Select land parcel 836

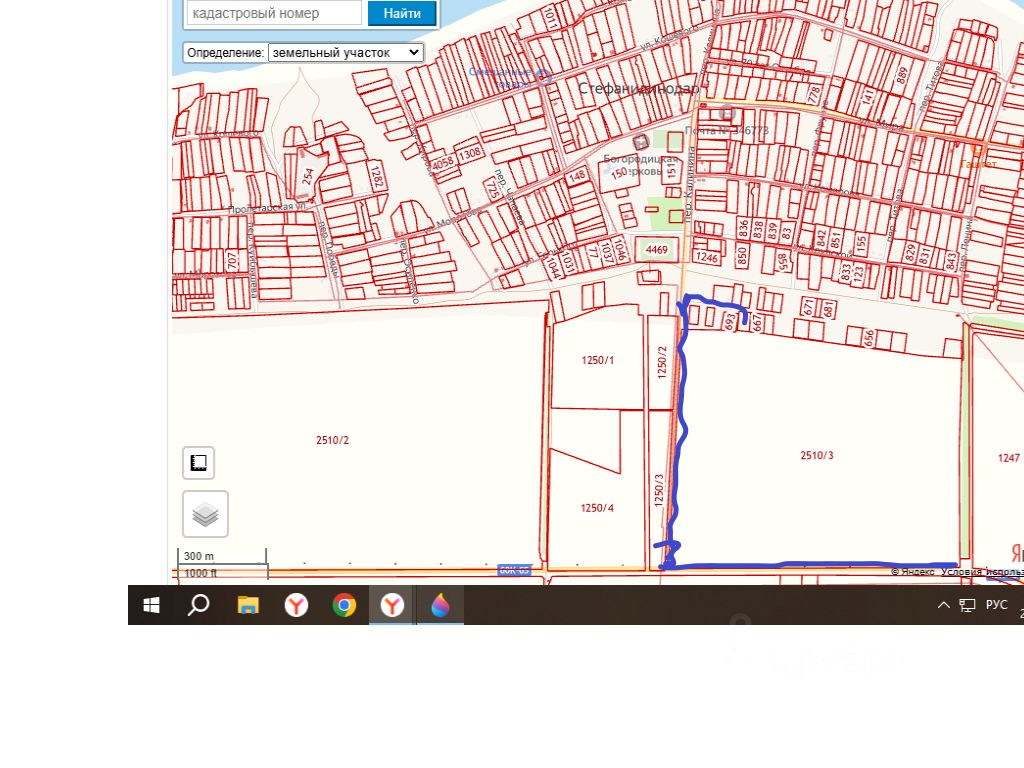click(x=743, y=229)
